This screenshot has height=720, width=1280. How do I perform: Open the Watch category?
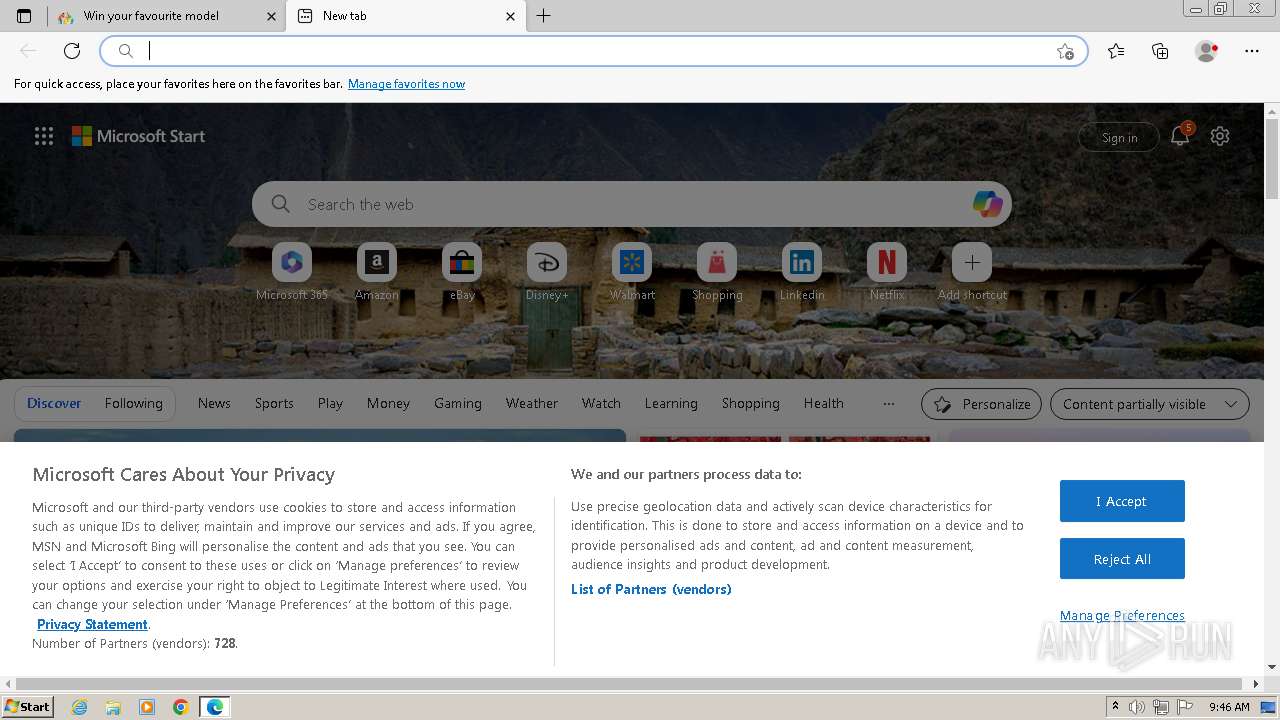pyautogui.click(x=601, y=403)
